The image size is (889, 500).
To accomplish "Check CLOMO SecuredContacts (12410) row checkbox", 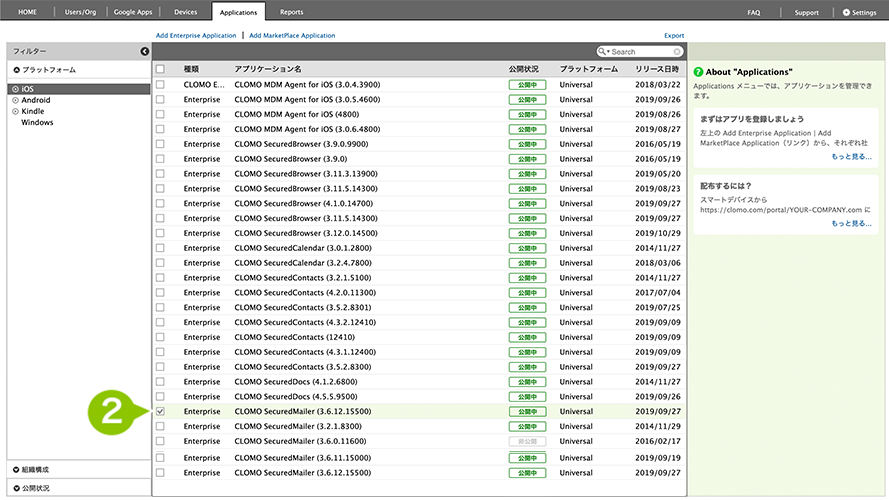I will 160,337.
